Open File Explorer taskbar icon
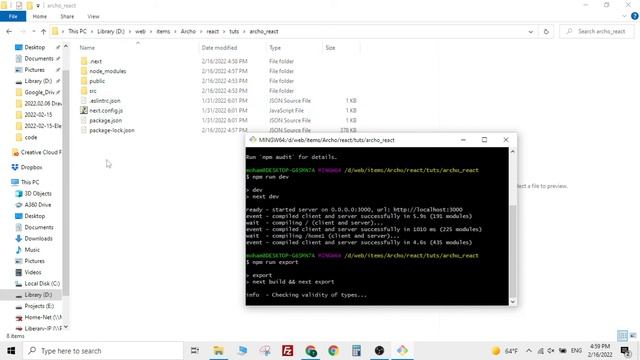 [218, 351]
